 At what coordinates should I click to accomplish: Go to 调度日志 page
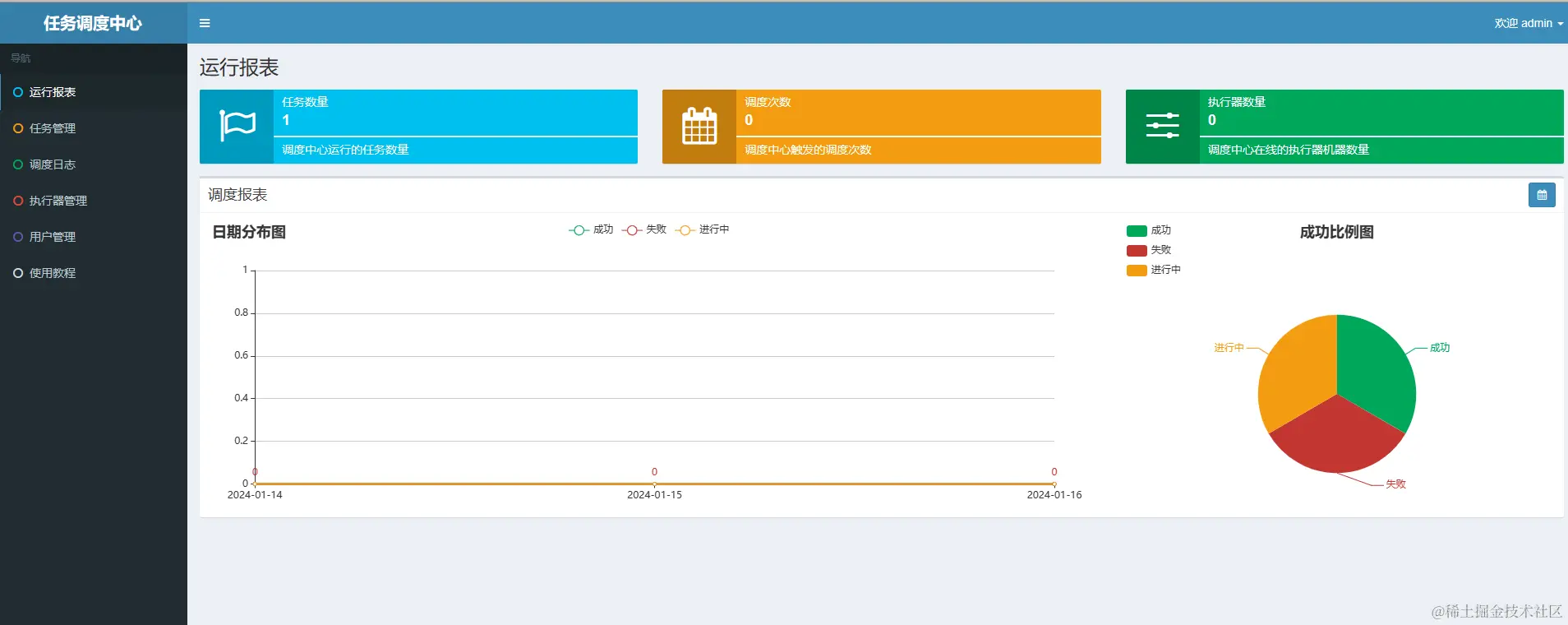[94, 164]
